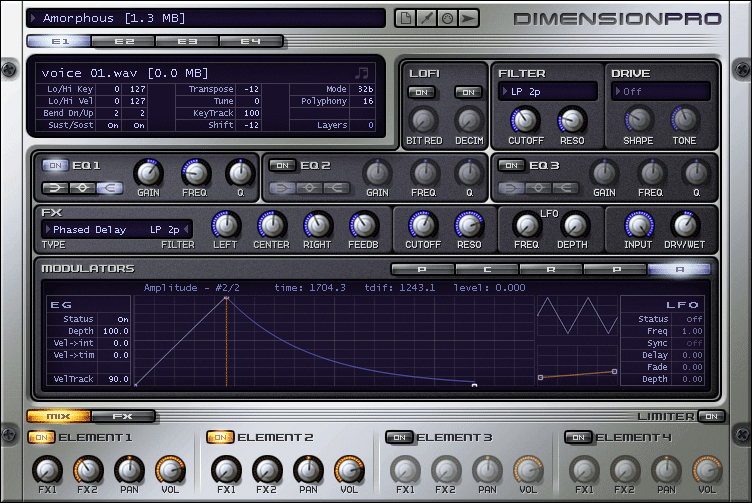Select EQ 2 high shelf shape icon
Screen dimensions: 752x503
[x=336, y=188]
